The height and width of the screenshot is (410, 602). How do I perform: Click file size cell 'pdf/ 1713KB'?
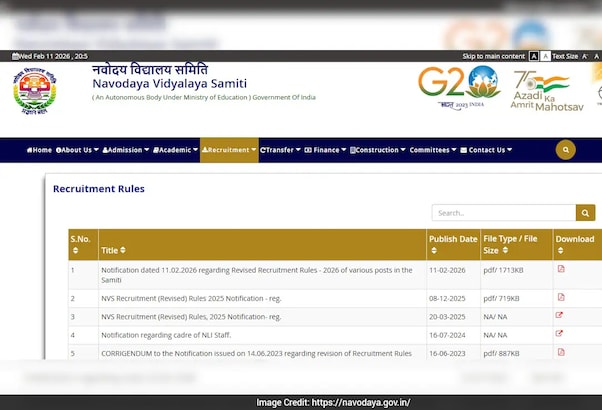point(503,270)
